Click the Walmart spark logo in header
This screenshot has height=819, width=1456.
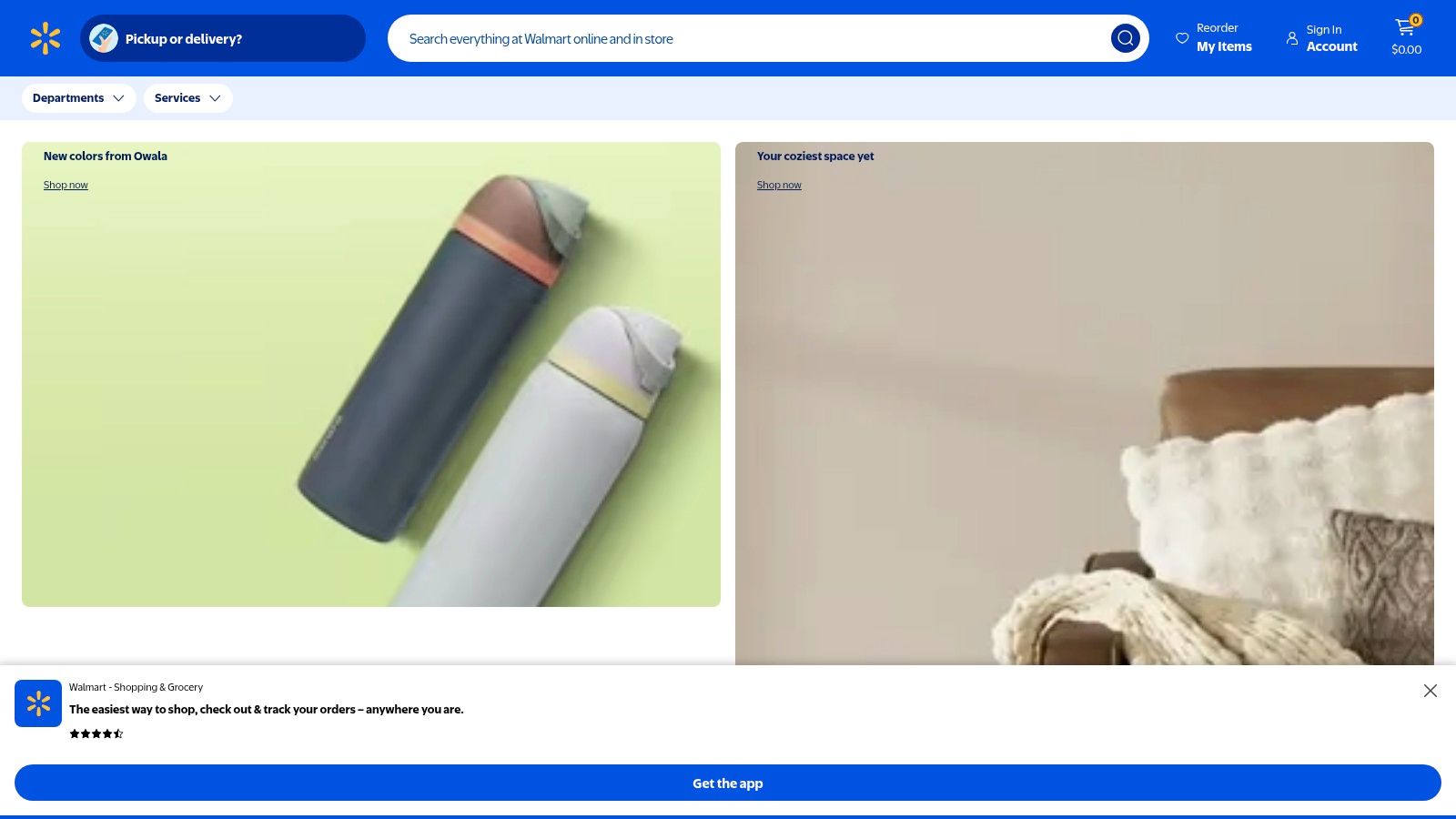point(45,38)
